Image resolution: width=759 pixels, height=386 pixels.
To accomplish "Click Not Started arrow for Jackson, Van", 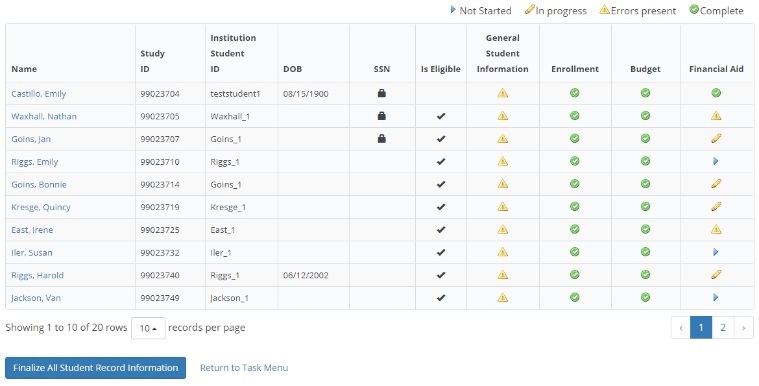I will click(716, 297).
